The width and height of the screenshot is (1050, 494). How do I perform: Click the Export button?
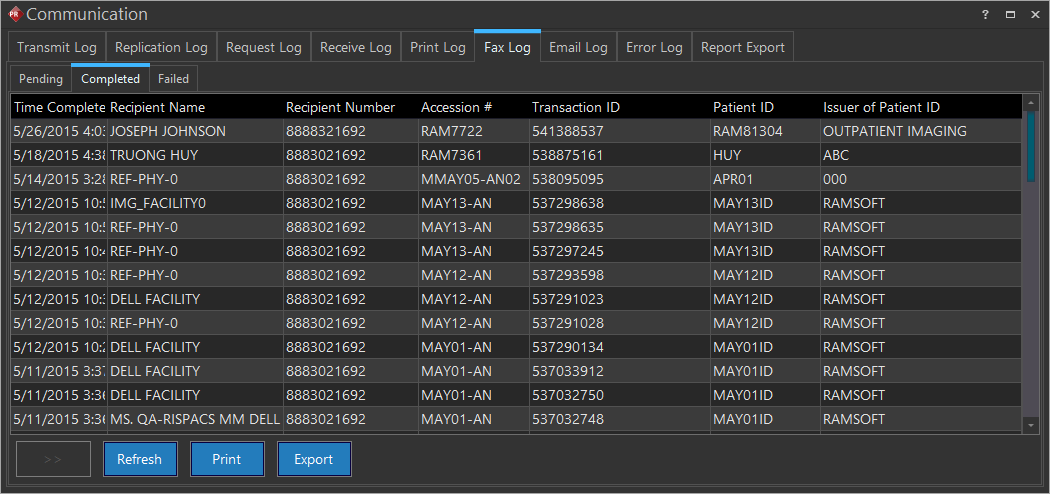coord(313,459)
